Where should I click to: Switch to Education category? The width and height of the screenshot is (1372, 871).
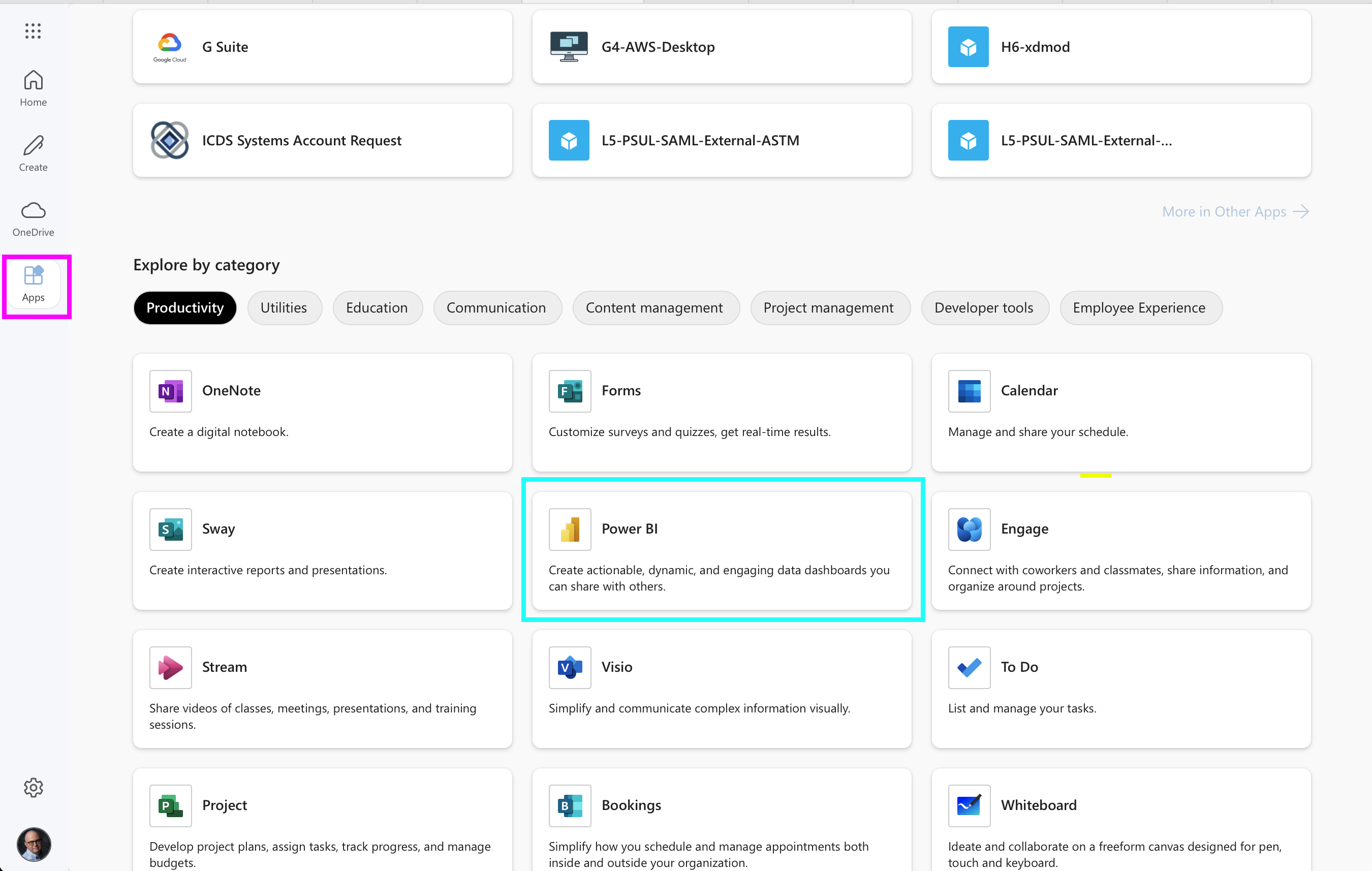coord(377,307)
